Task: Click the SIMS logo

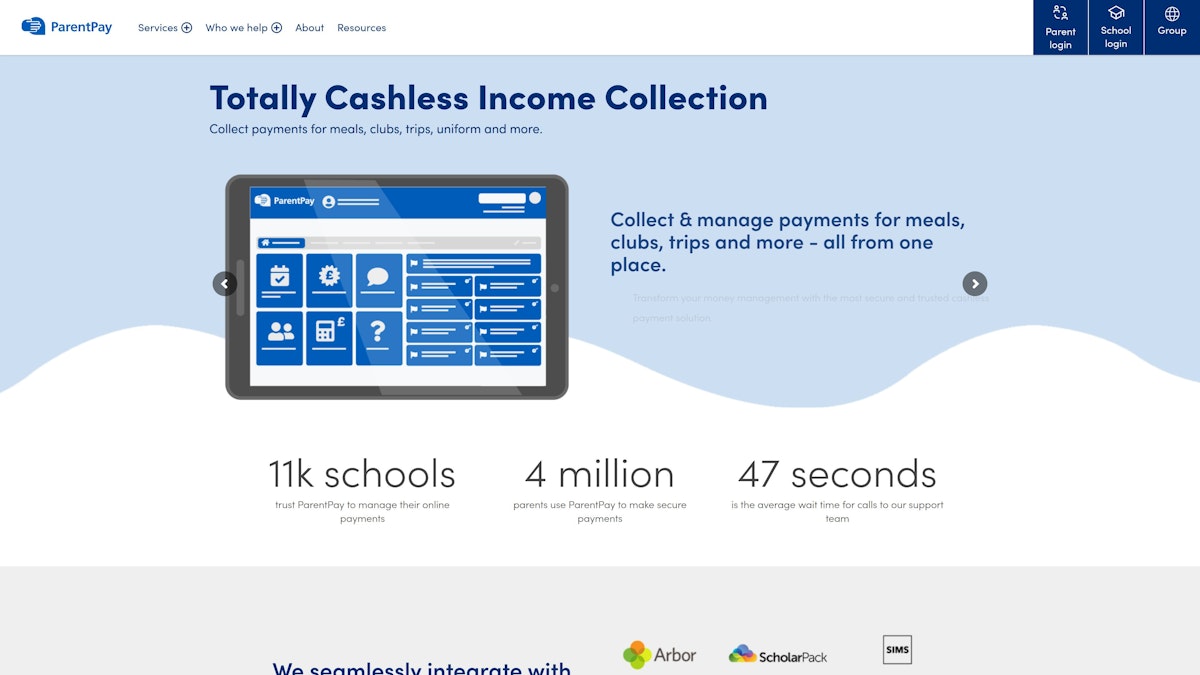Action: coord(897,650)
